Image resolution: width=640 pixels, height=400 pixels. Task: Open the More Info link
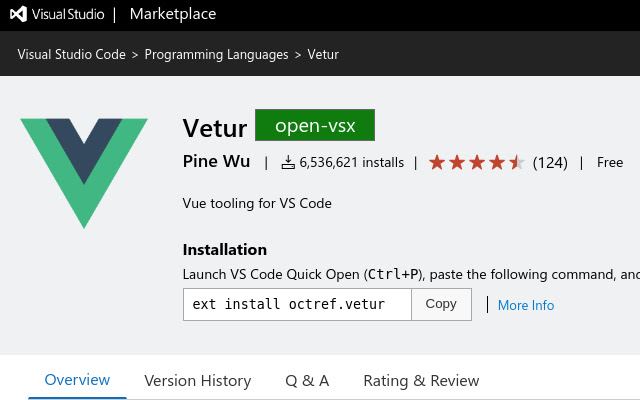click(526, 305)
